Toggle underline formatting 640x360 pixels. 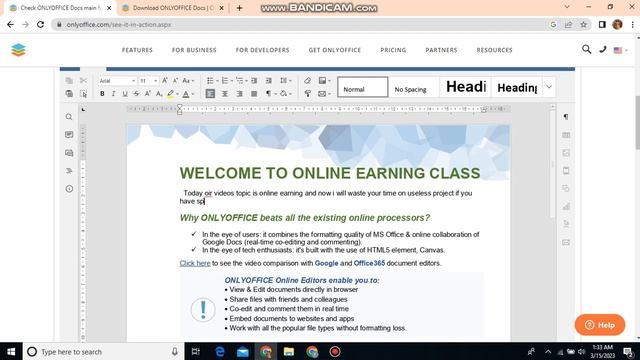click(125, 94)
